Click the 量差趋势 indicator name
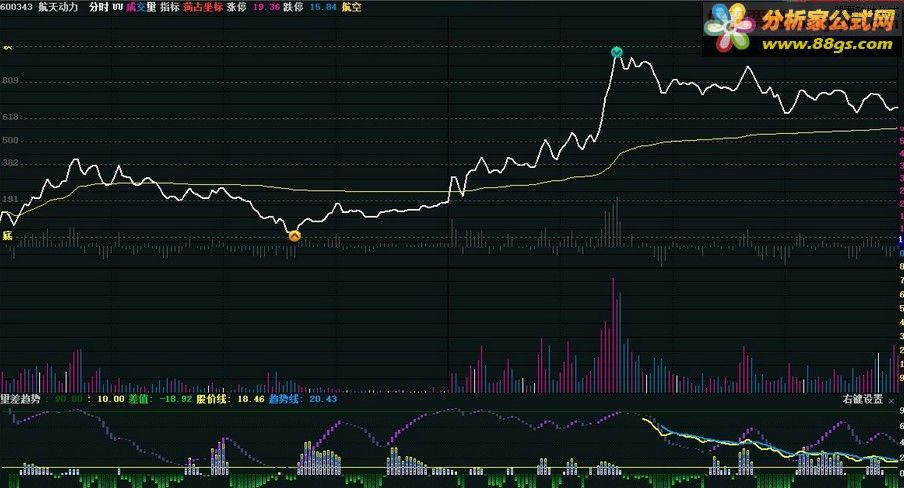Screen dimensions: 904x488 coord(20,399)
